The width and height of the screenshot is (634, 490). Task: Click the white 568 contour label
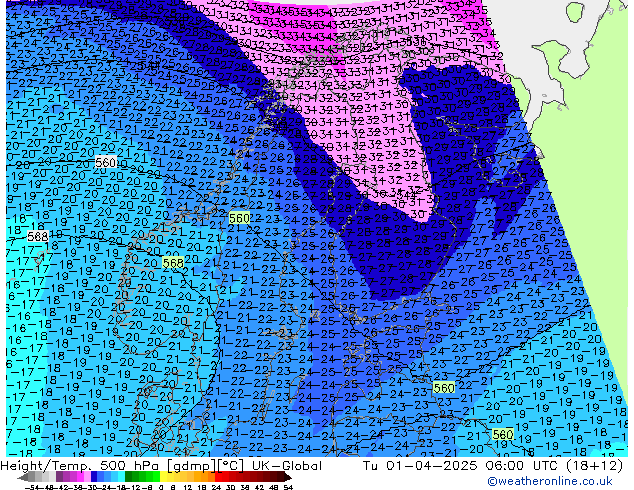pyautogui.click(x=38, y=237)
